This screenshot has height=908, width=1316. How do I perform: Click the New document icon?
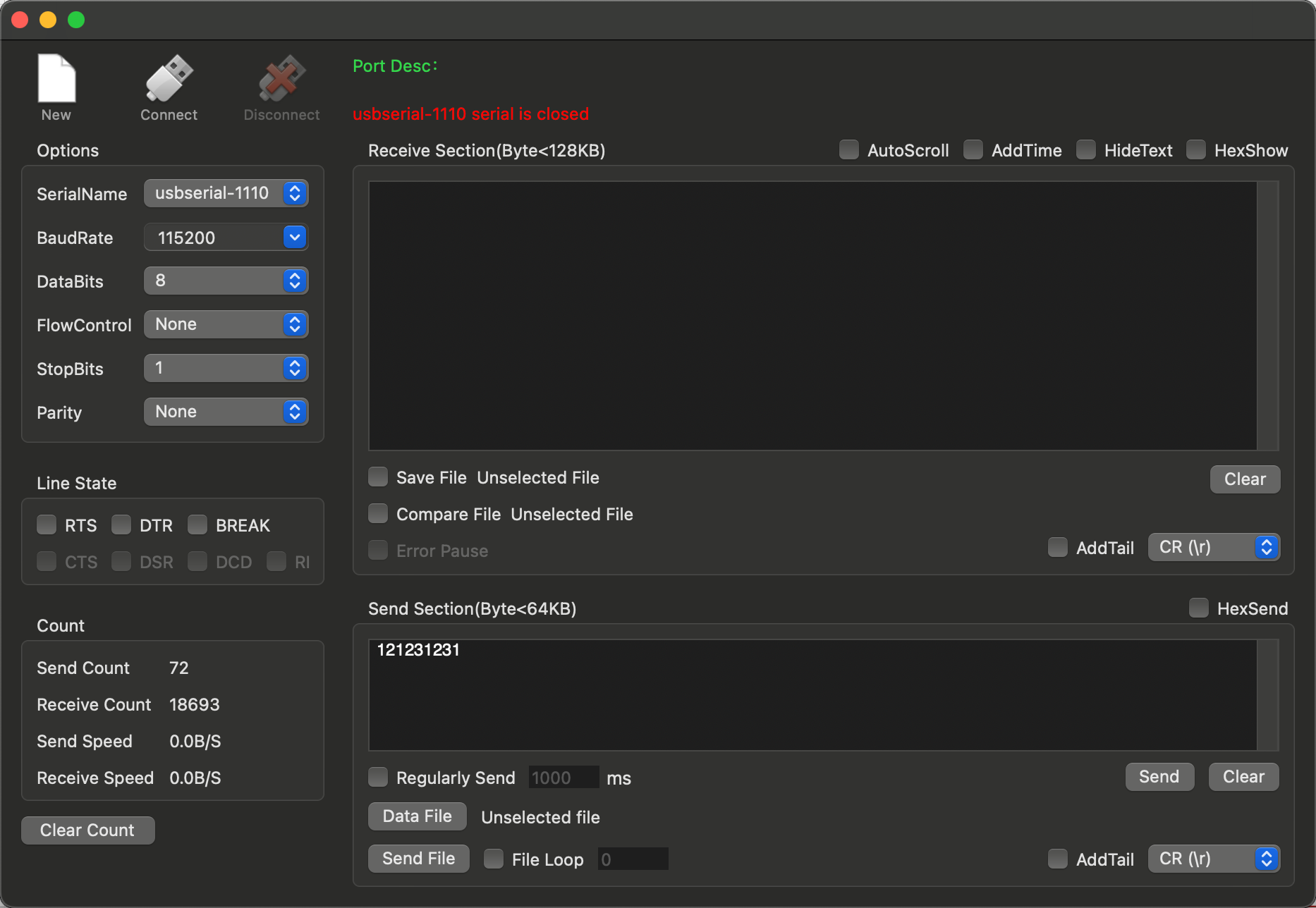56,78
